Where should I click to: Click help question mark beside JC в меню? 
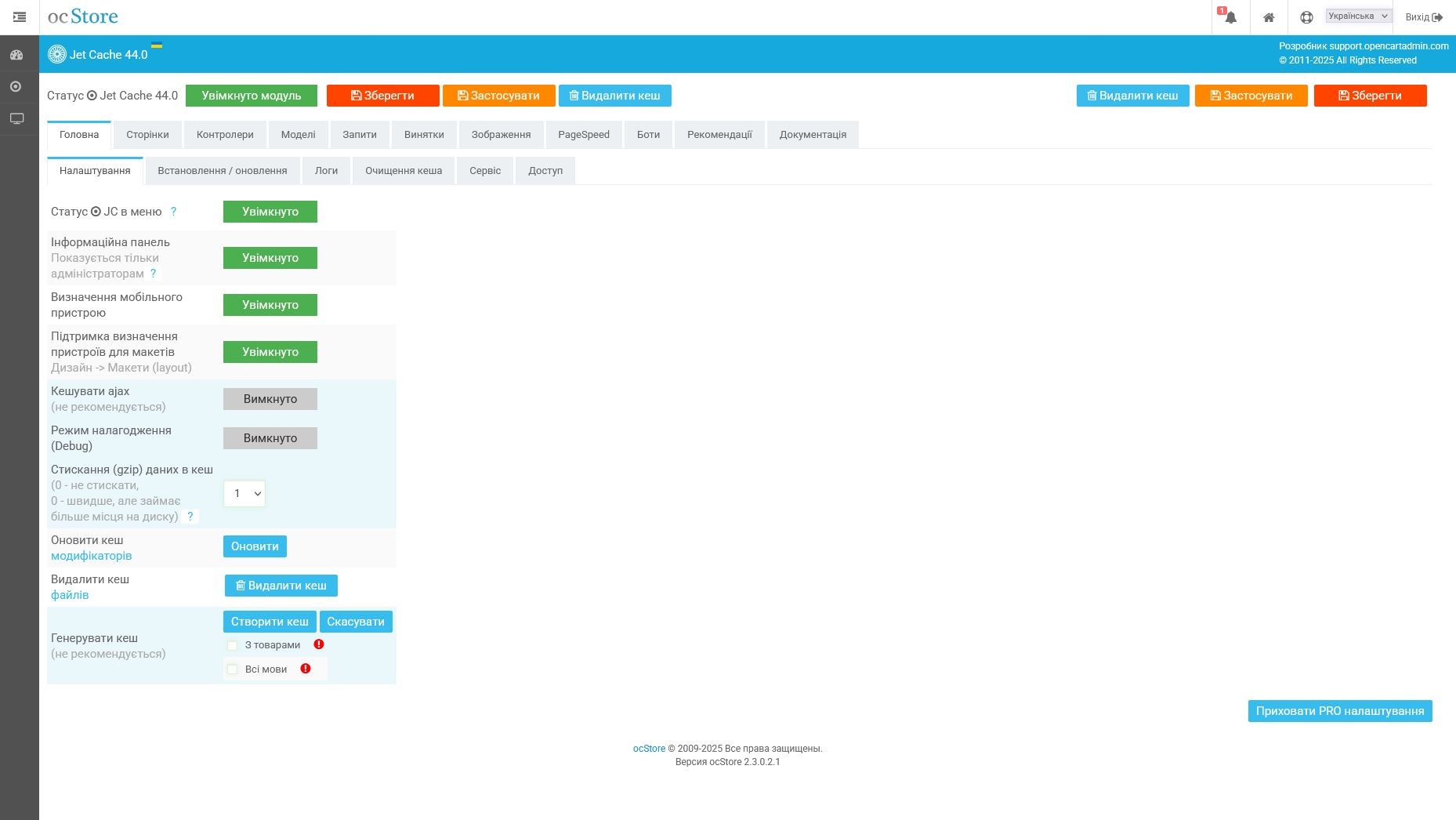pos(173,212)
